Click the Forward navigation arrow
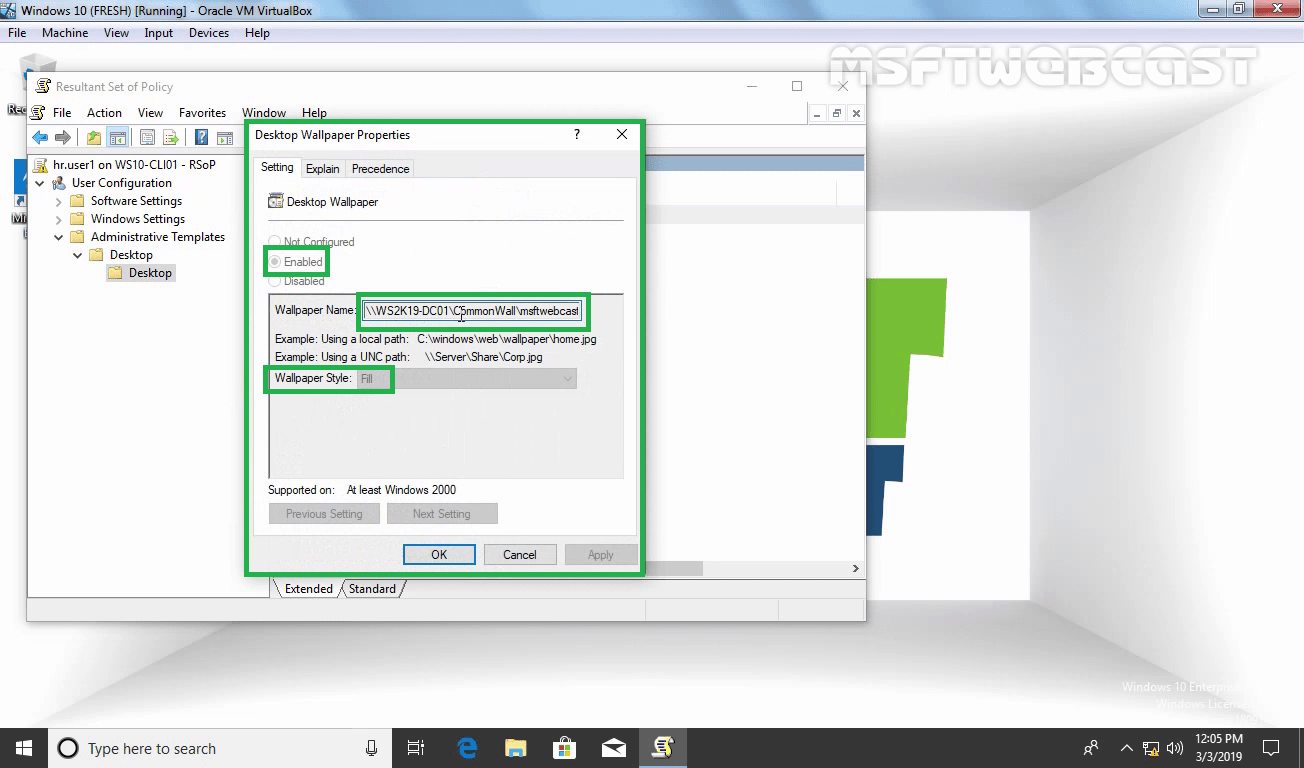The width and height of the screenshot is (1304, 768). 62,137
